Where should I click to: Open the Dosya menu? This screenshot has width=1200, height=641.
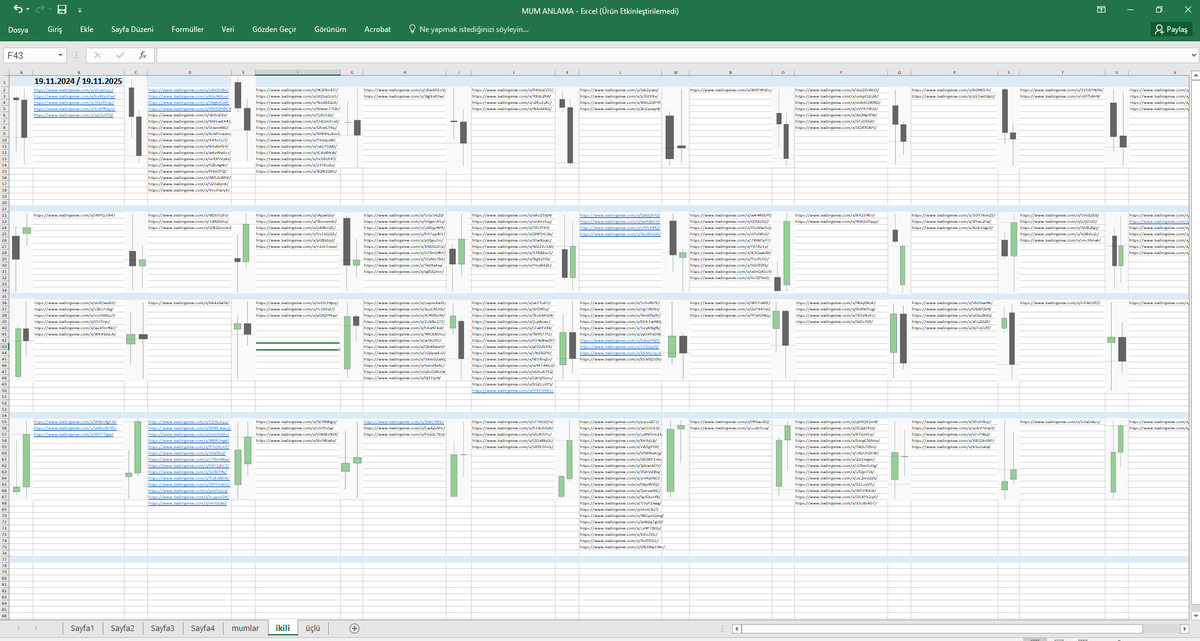18,30
